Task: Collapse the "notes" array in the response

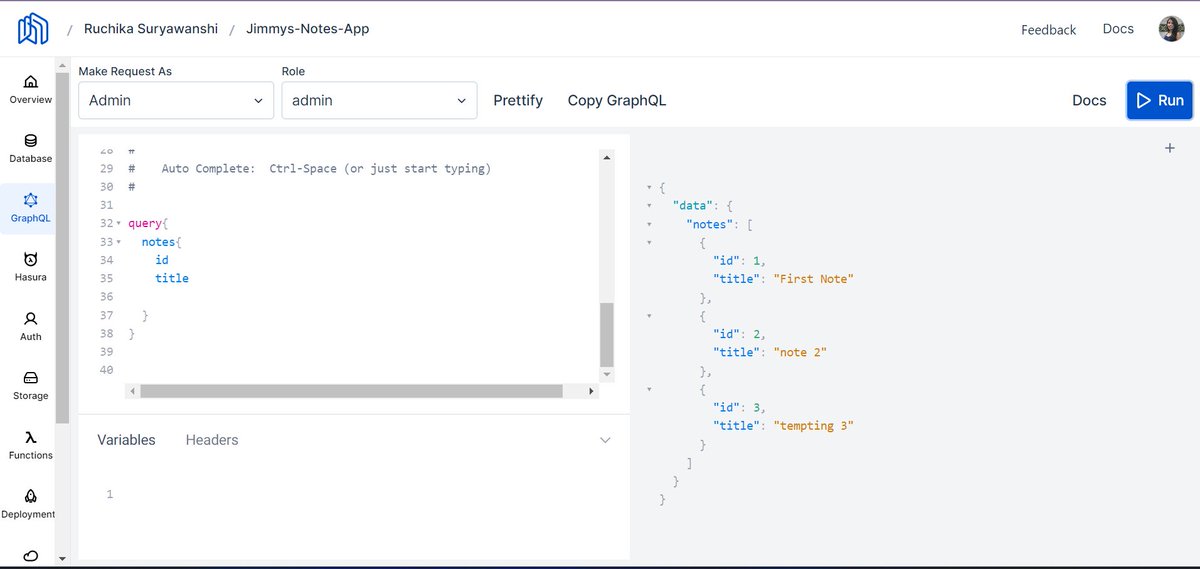Action: click(x=650, y=224)
